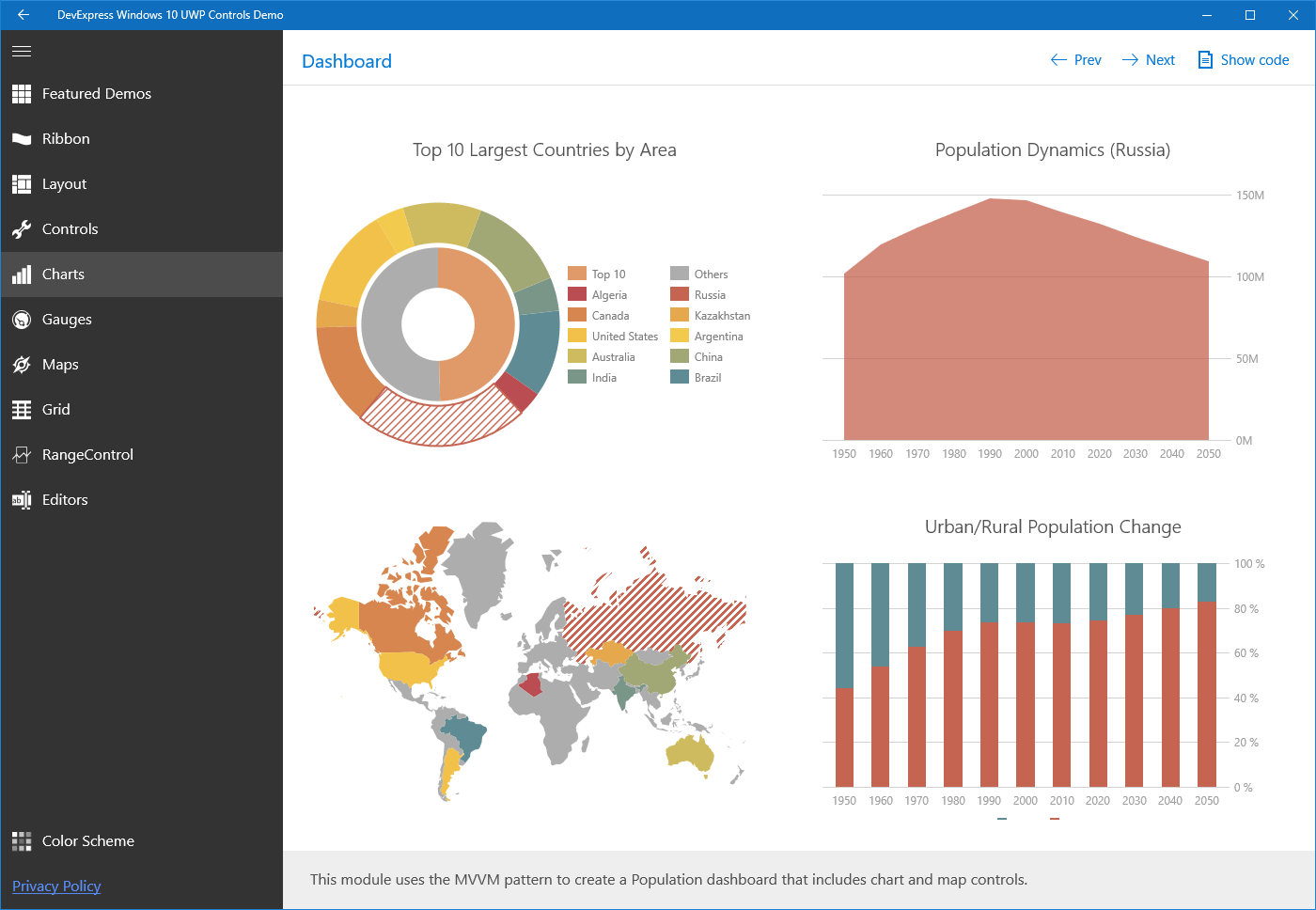Select Grid from the sidebar
The image size is (1316, 910).
pos(55,410)
